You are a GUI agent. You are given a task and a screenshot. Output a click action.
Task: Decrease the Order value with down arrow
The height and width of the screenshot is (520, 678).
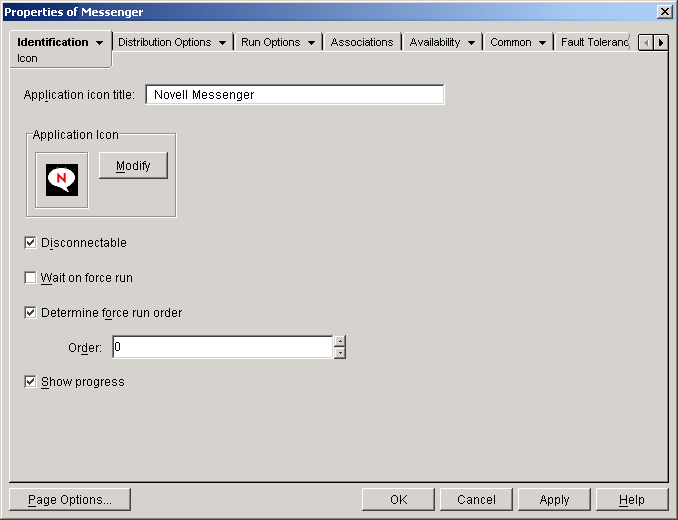point(340,353)
